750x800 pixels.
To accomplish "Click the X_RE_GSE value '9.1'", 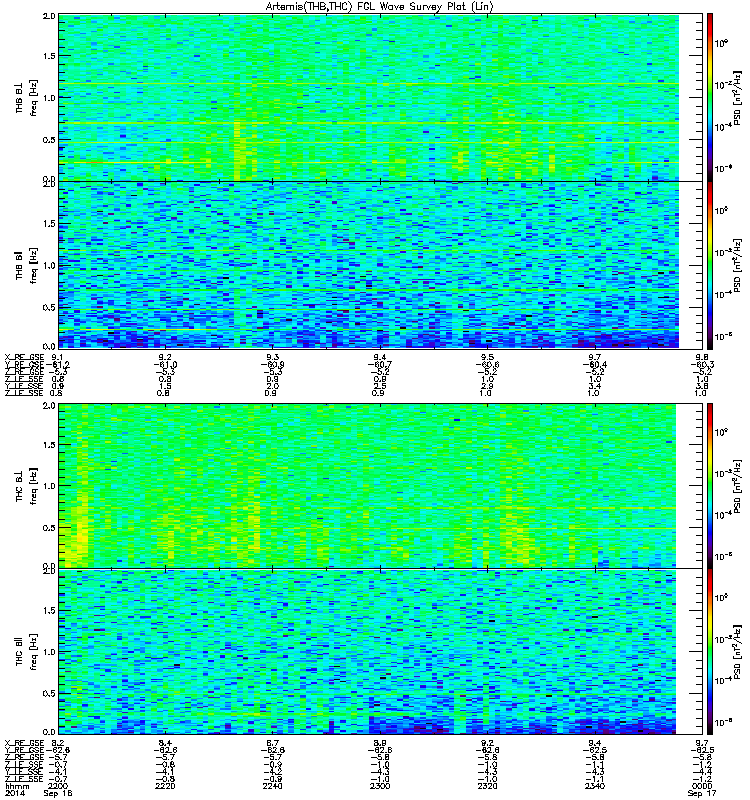I will [57, 357].
